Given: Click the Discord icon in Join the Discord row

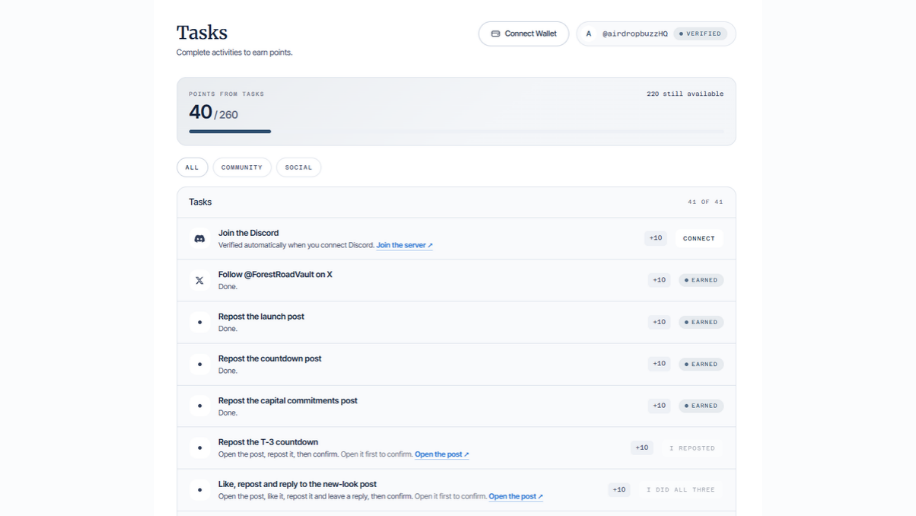Looking at the screenshot, I should (x=199, y=238).
